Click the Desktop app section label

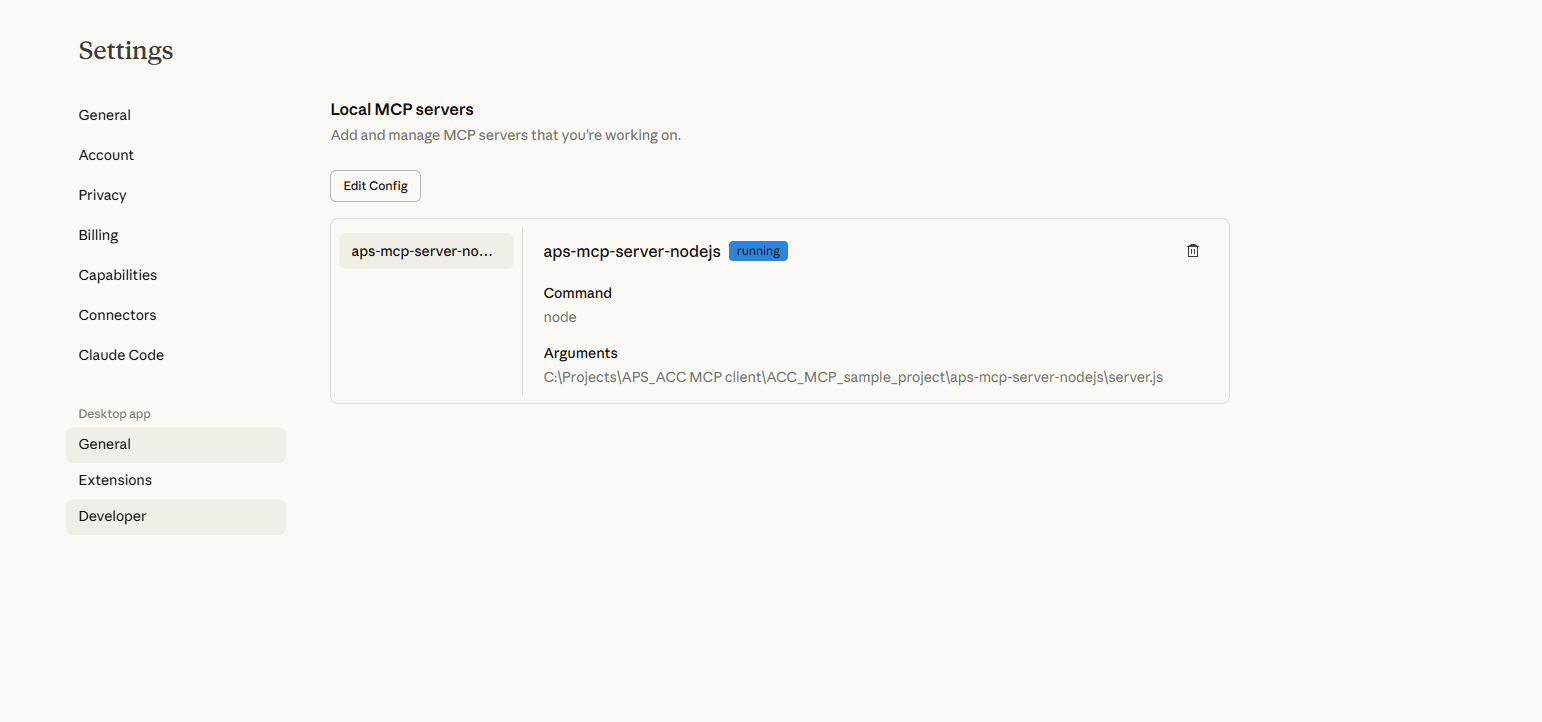114,413
